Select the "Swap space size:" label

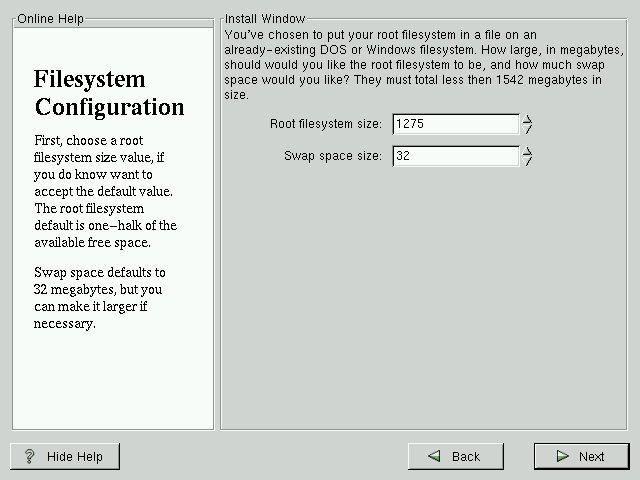332,156
